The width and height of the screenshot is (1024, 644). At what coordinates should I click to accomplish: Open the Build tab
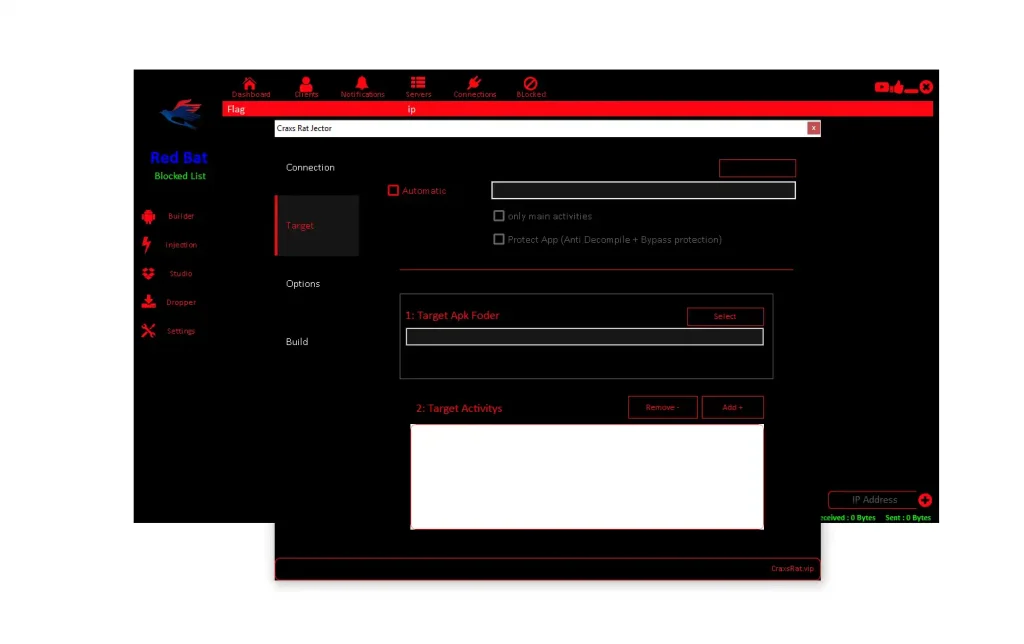tap(297, 341)
